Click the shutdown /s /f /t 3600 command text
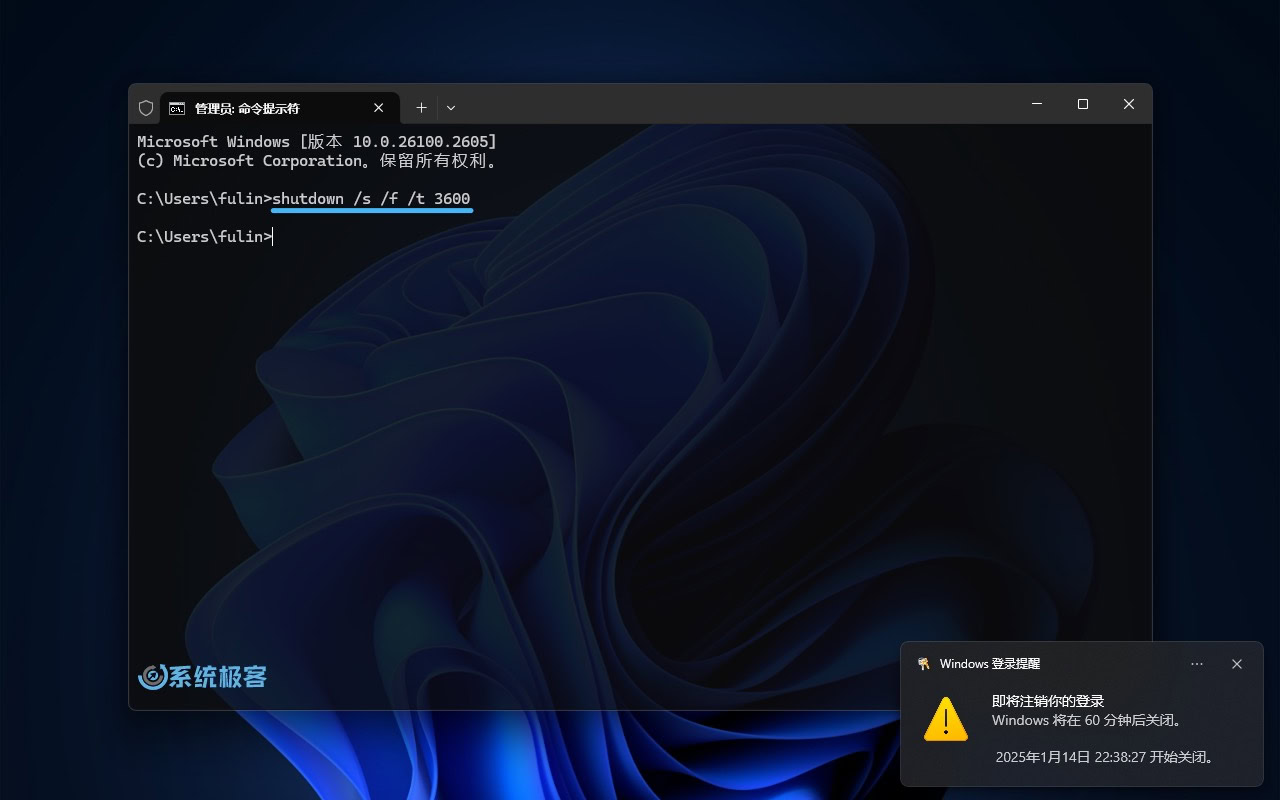Screen dimensions: 1280x800 [371, 199]
